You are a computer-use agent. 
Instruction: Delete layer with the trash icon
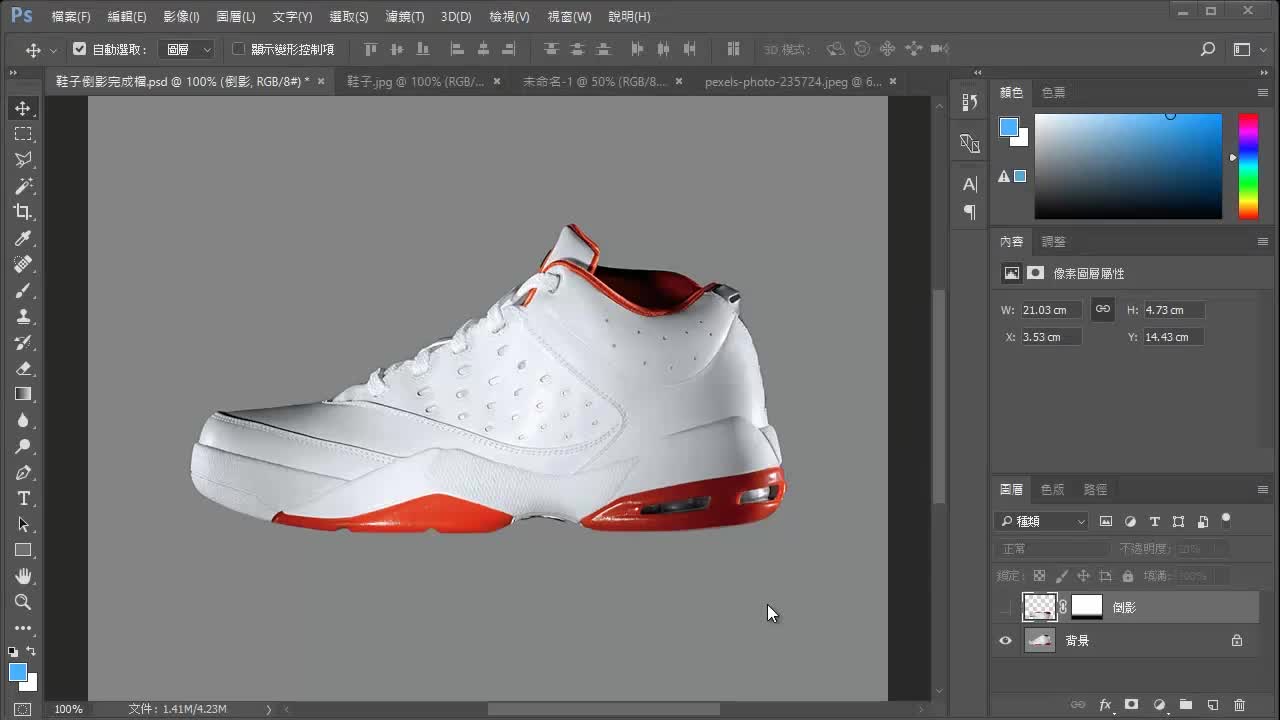[x=1240, y=705]
